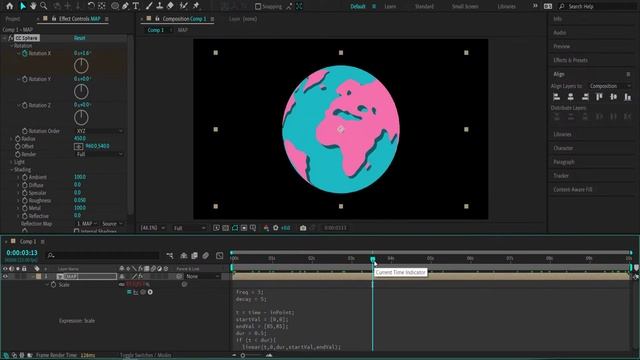
Task: Open the Rotation Order XYZ dropdown
Action: pyautogui.click(x=99, y=131)
